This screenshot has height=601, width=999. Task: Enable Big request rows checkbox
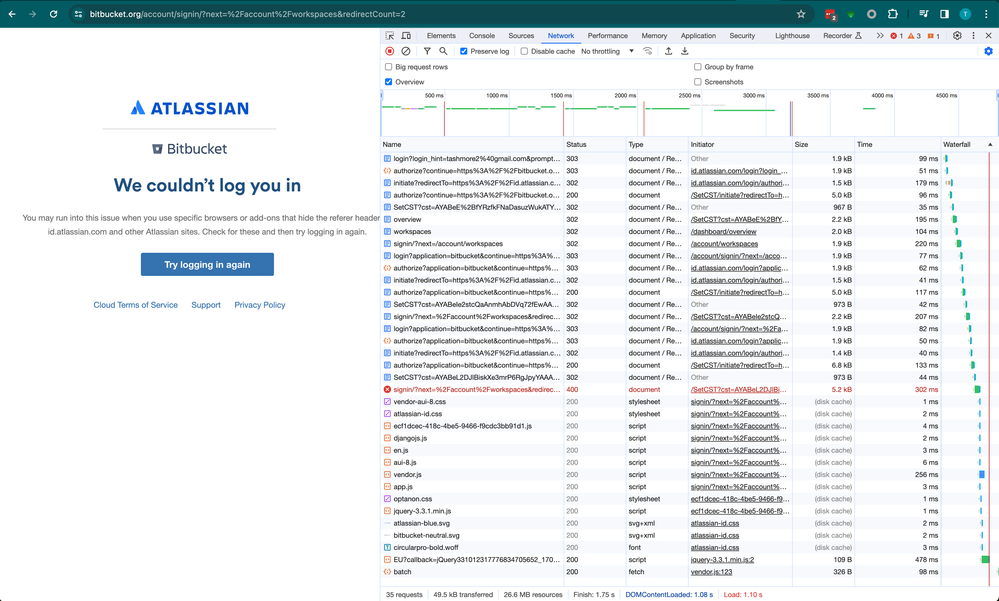pyautogui.click(x=389, y=66)
